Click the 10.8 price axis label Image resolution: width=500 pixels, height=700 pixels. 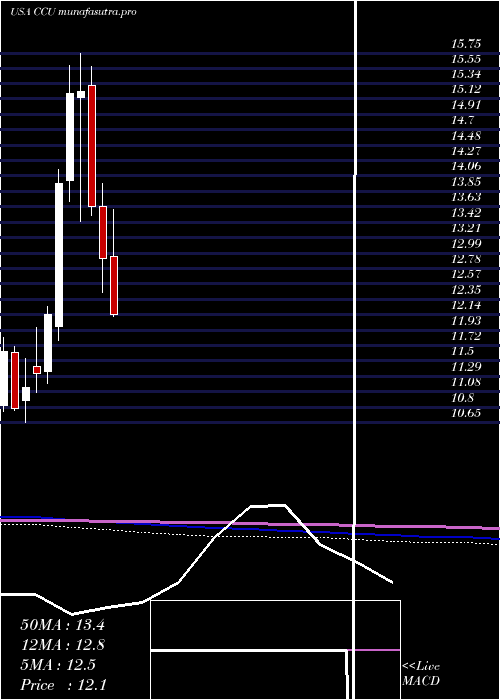463,397
